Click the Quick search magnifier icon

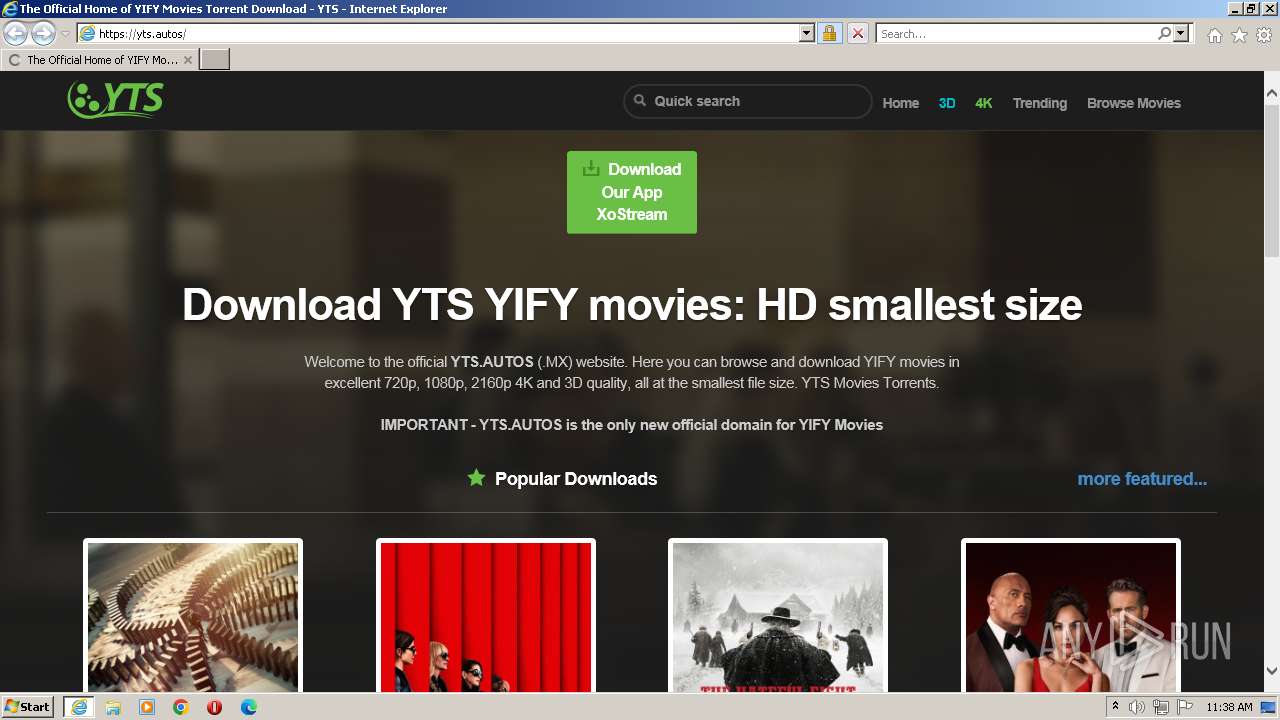640,101
